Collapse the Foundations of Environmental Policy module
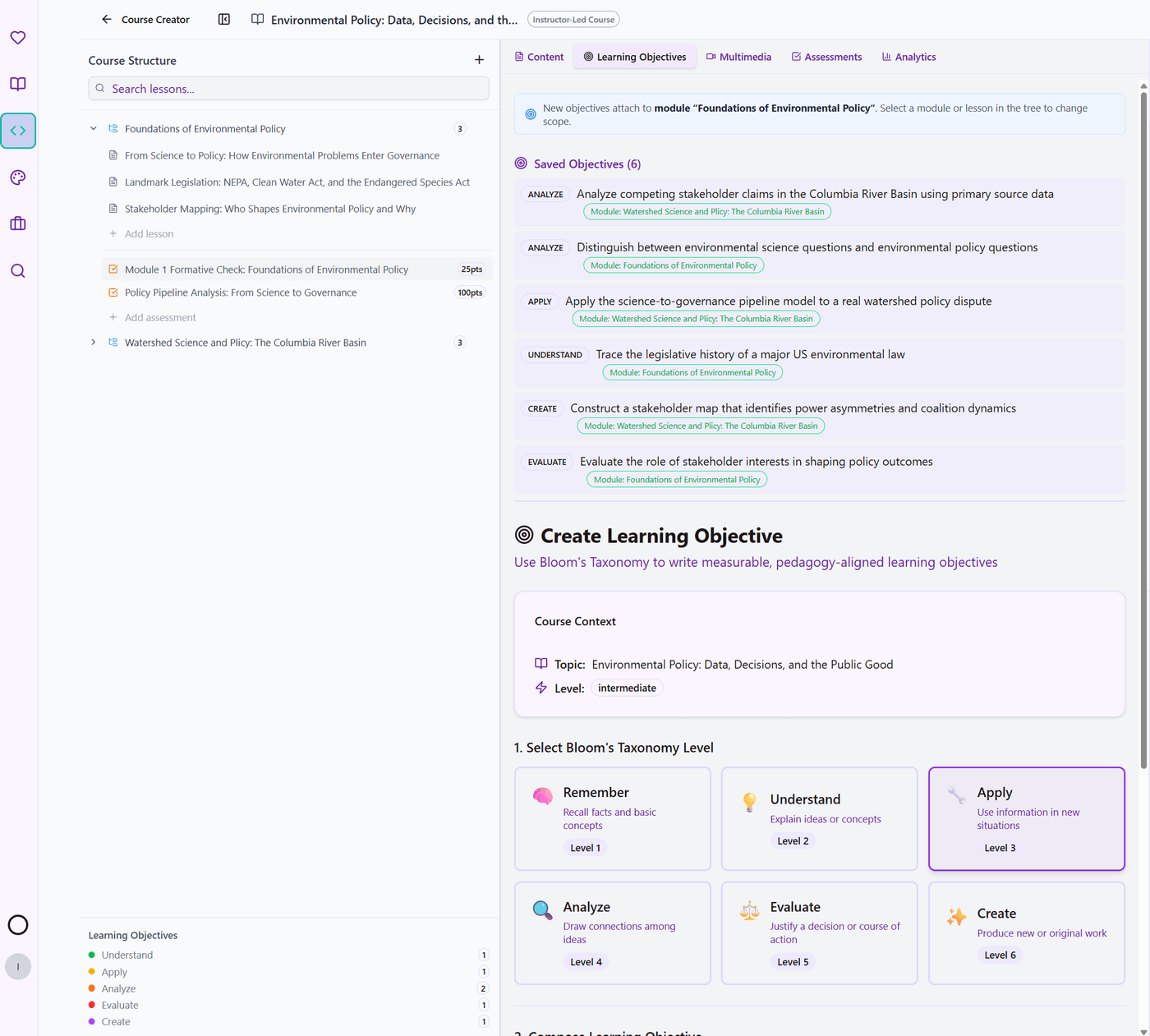Screen dimensions: 1150x1036 [x=94, y=129]
